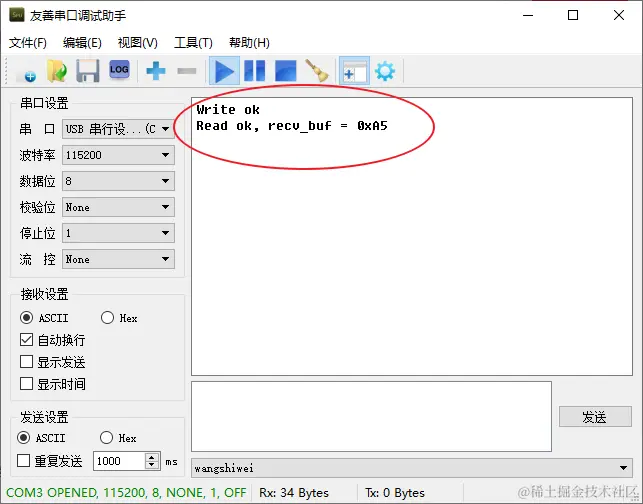Expand the 校验位 None dropdown
Screen dimensions: 643x504
118,207
